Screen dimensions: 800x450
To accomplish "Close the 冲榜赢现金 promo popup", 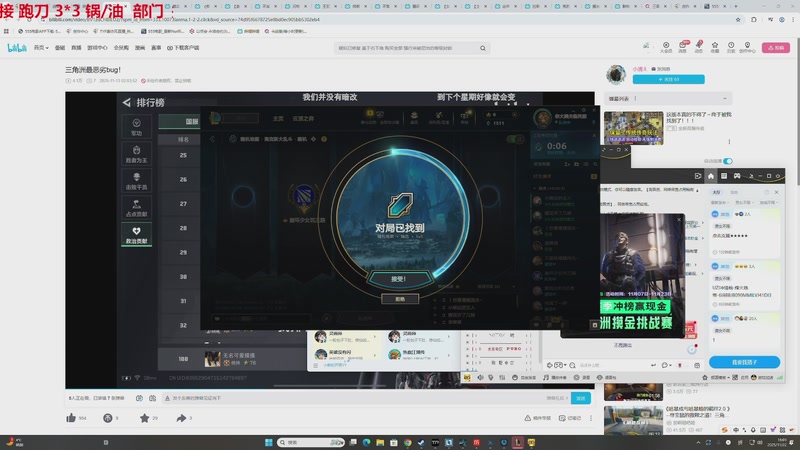I will [x=679, y=219].
